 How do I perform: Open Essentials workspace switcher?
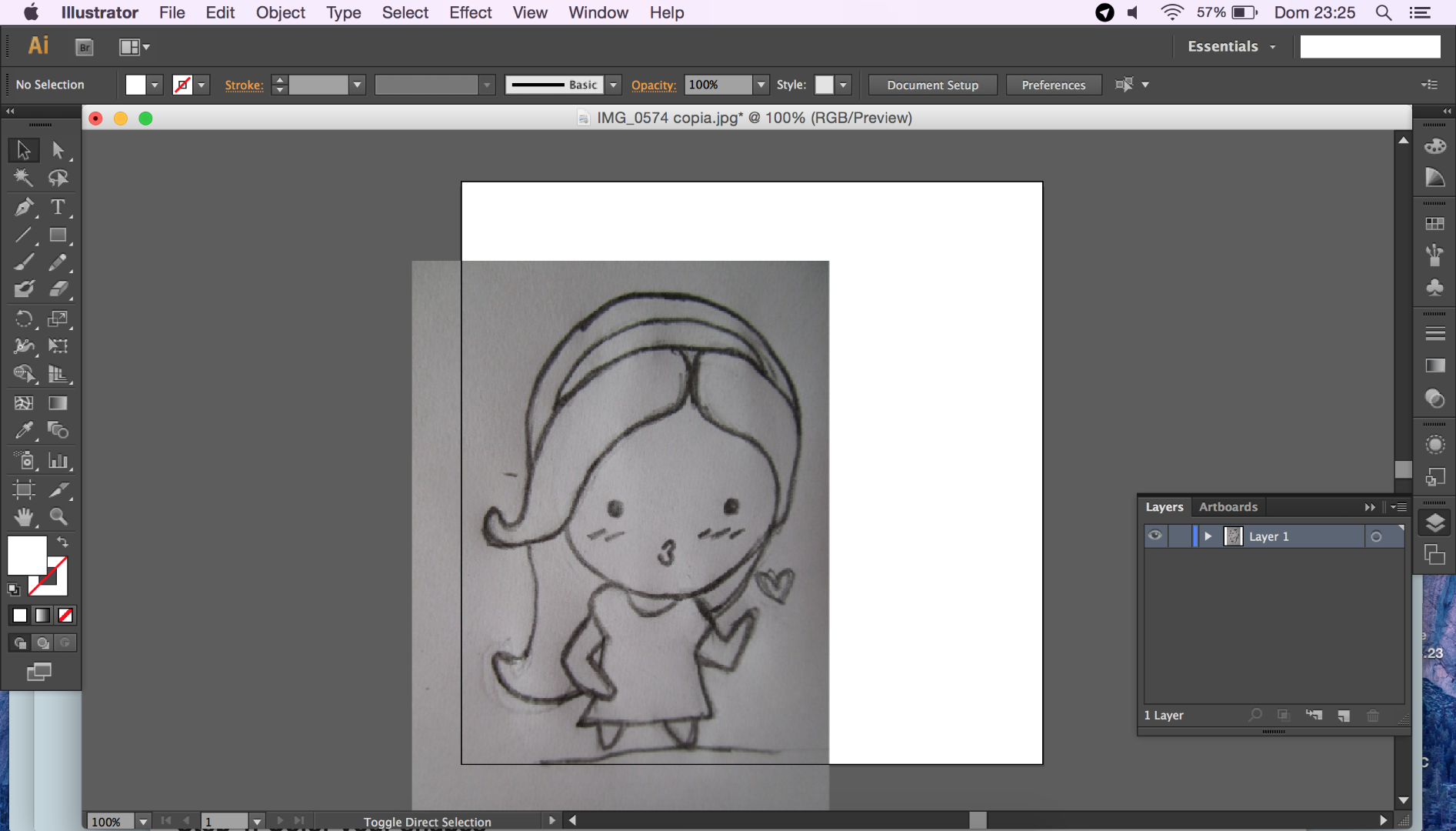[x=1231, y=46]
